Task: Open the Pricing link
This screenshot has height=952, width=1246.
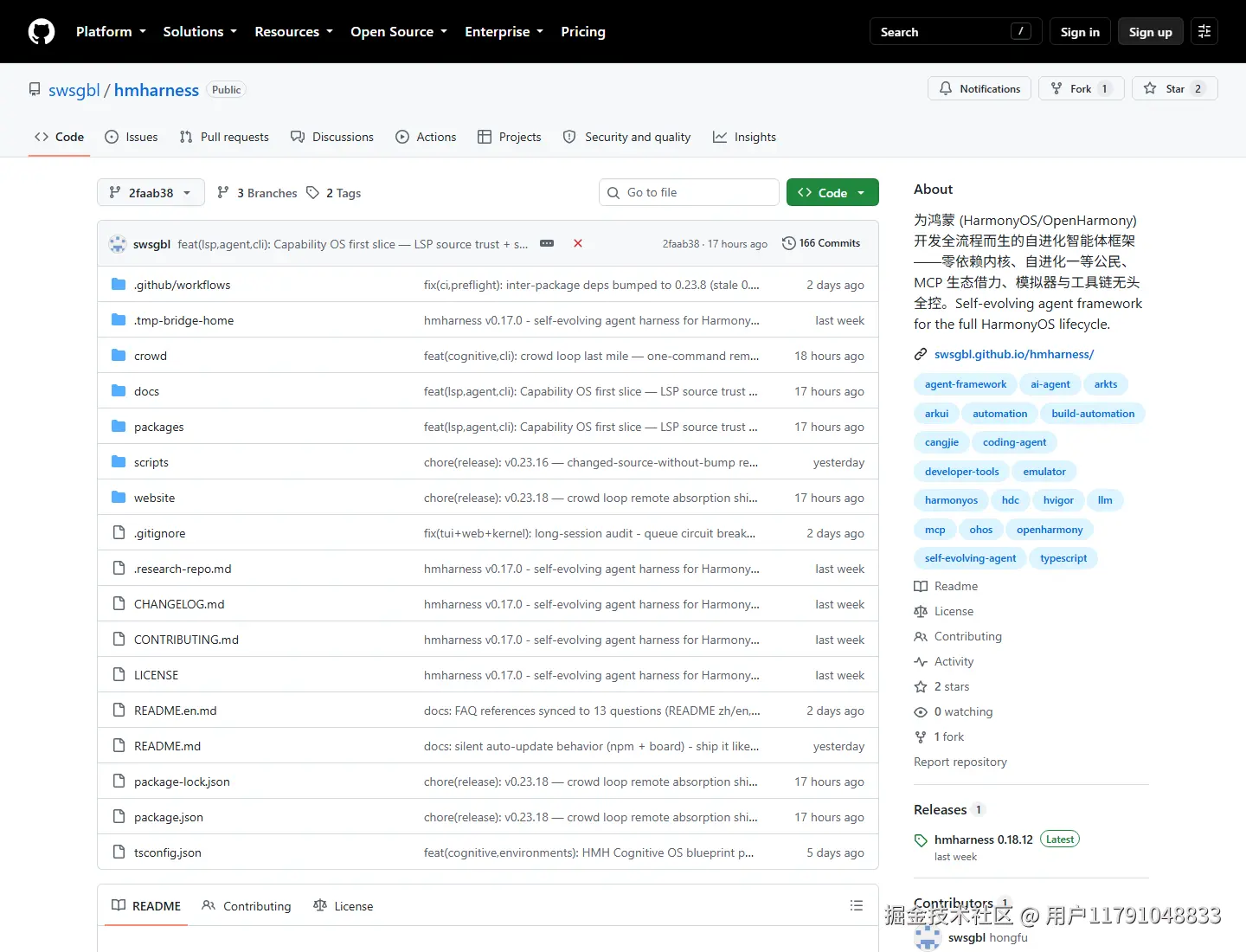Action: coord(583,32)
